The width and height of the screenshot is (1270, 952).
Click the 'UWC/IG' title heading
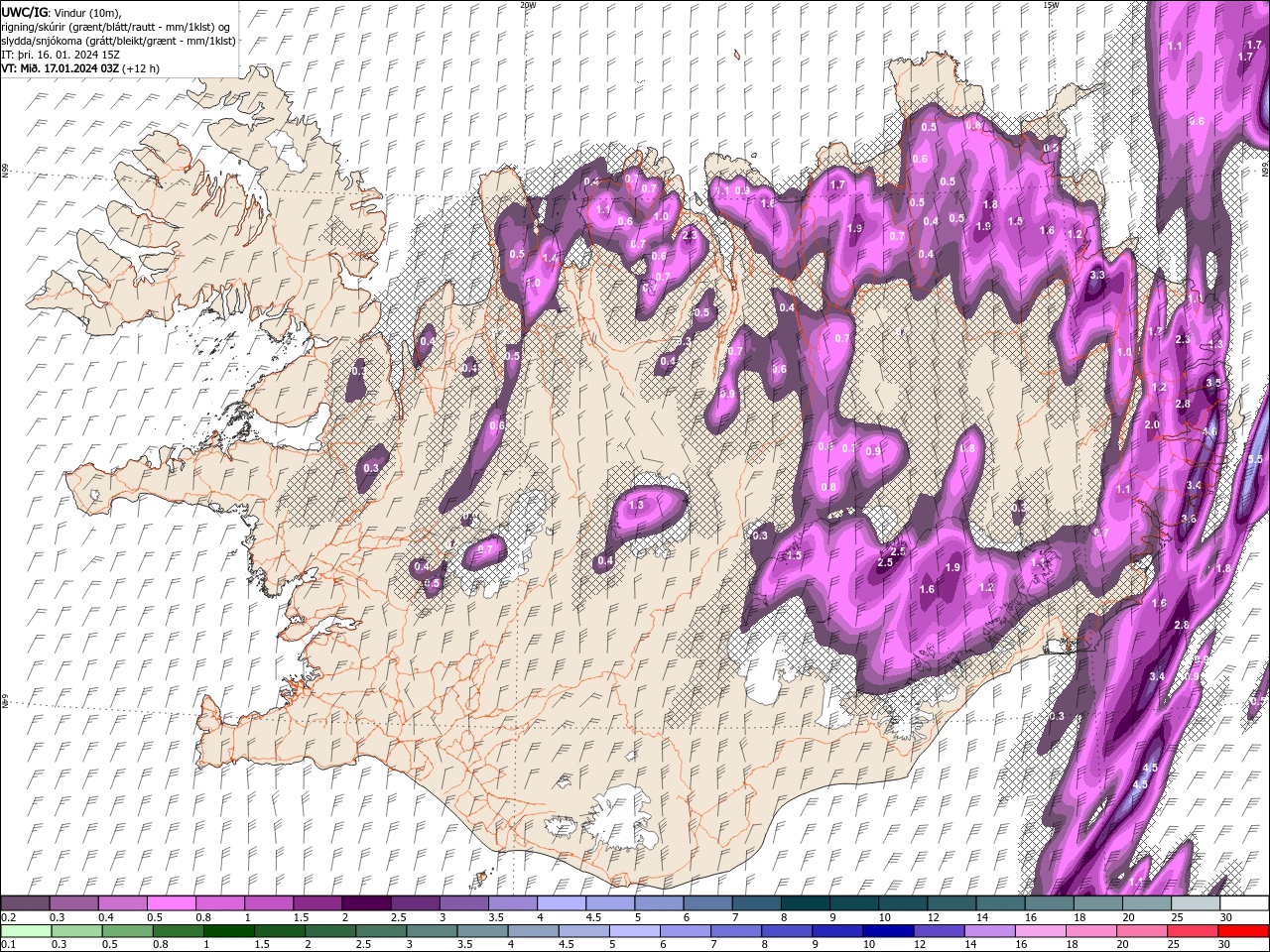pyautogui.click(x=25, y=11)
